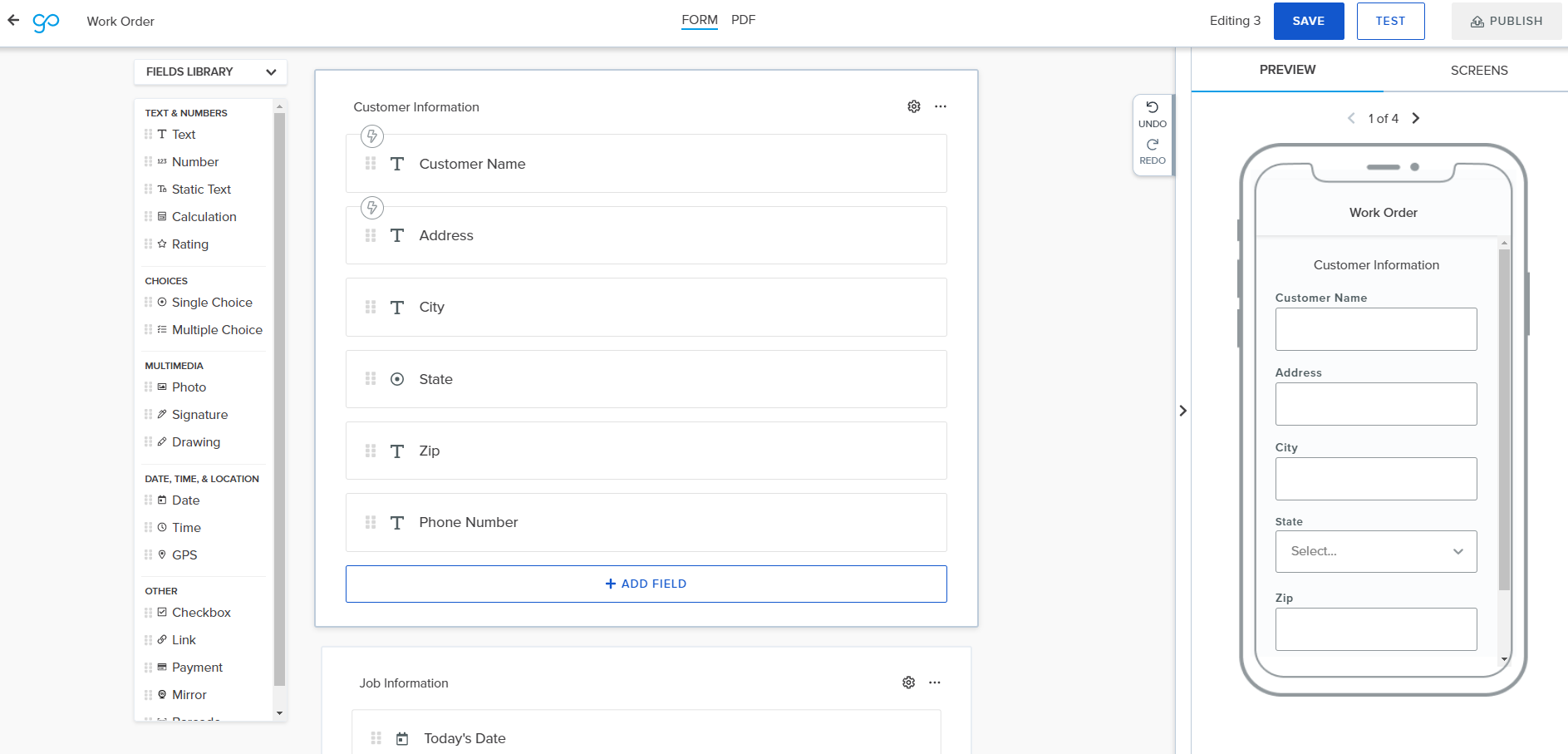Image resolution: width=1568 pixels, height=754 pixels.
Task: Open the State Select dropdown in preview
Action: [x=1376, y=551]
